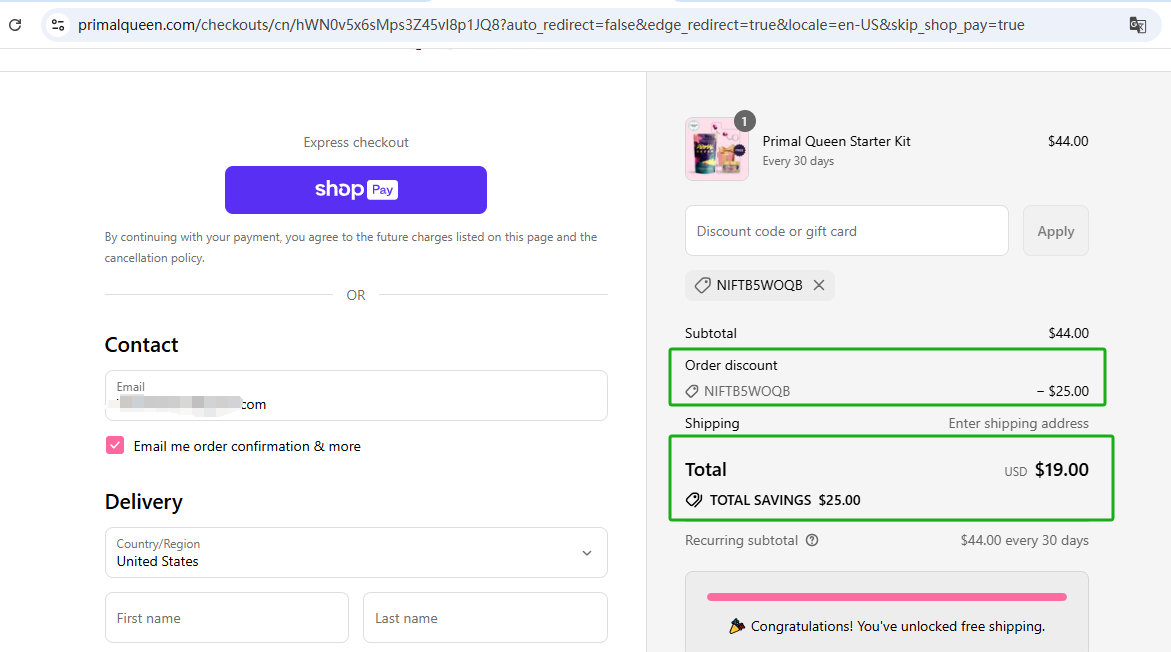Click the 'Enter shipping address' text

coord(1019,423)
